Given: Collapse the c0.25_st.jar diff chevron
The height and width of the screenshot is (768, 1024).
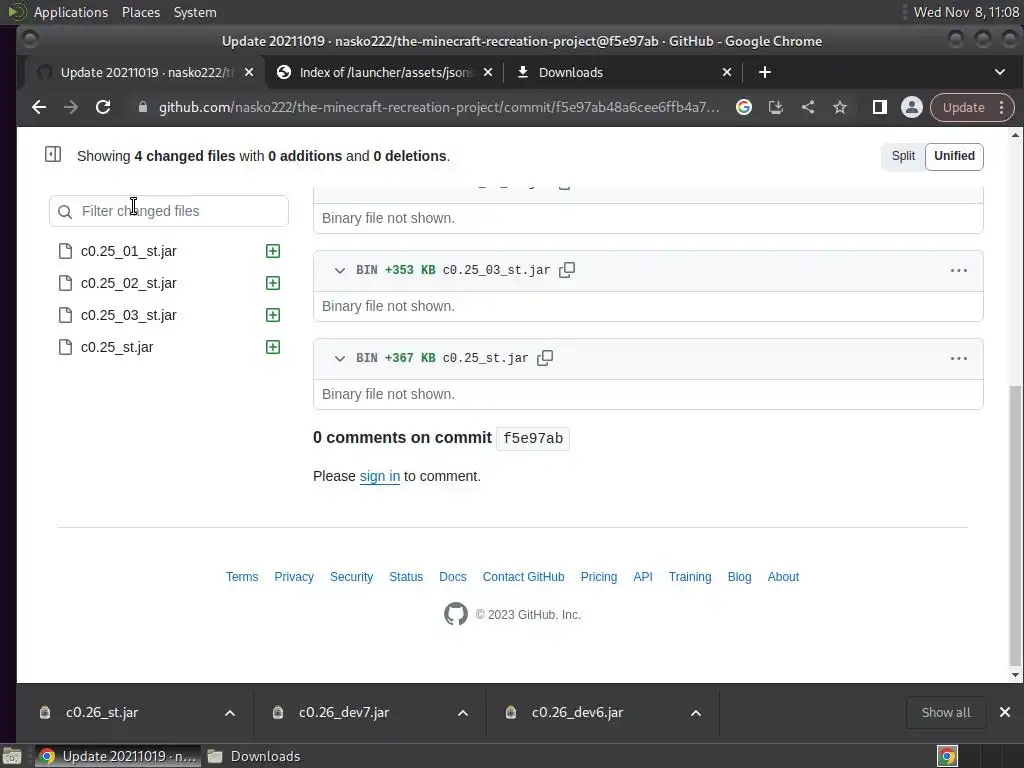Looking at the screenshot, I should 340,359.
